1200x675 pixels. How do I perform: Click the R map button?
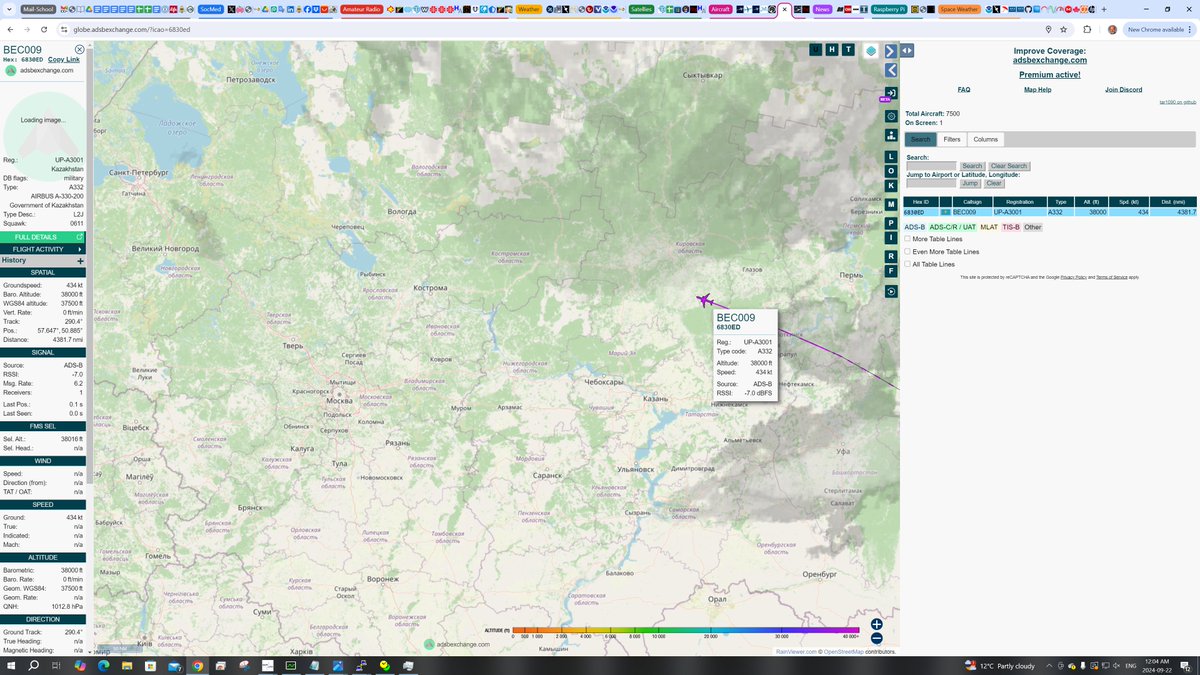point(890,256)
